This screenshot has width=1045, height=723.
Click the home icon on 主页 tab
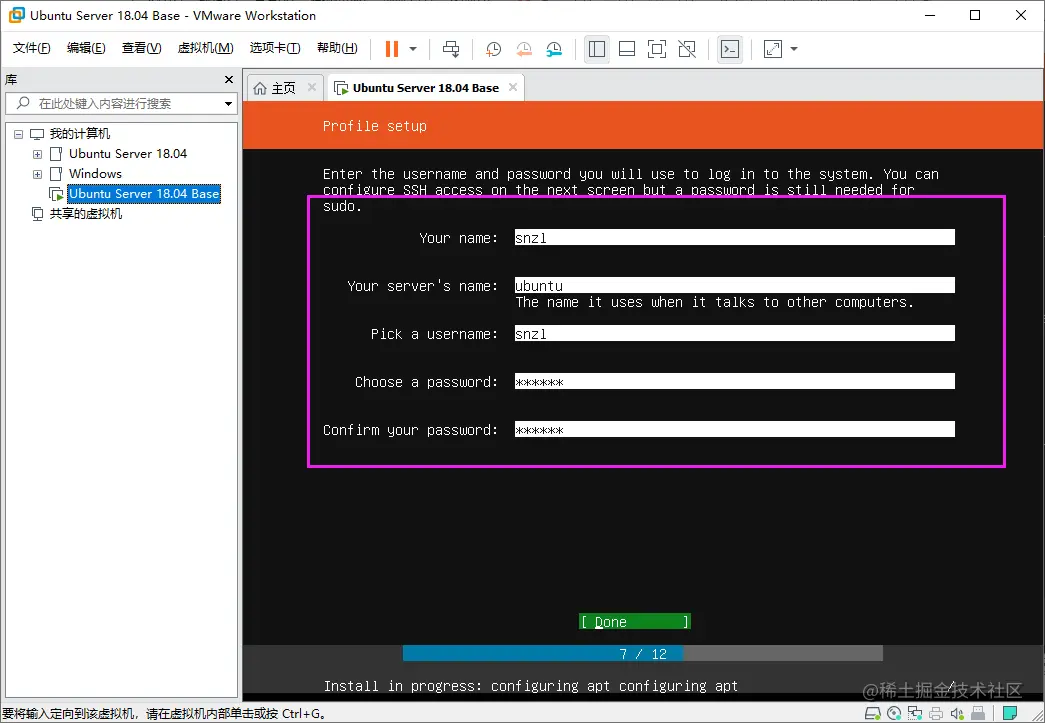click(x=261, y=89)
